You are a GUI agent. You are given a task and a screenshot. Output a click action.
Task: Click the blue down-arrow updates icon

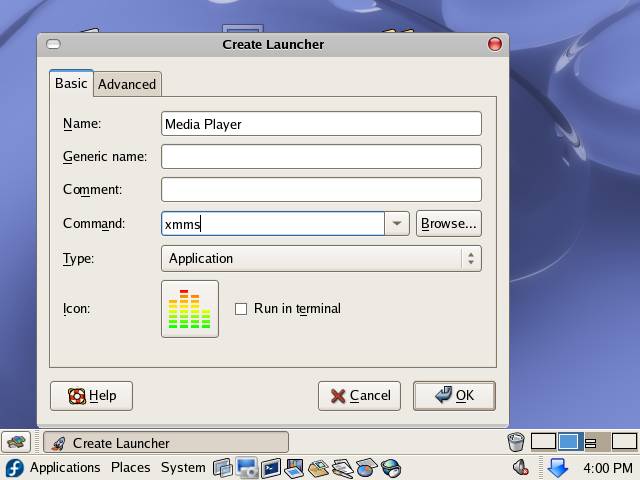[x=557, y=467]
